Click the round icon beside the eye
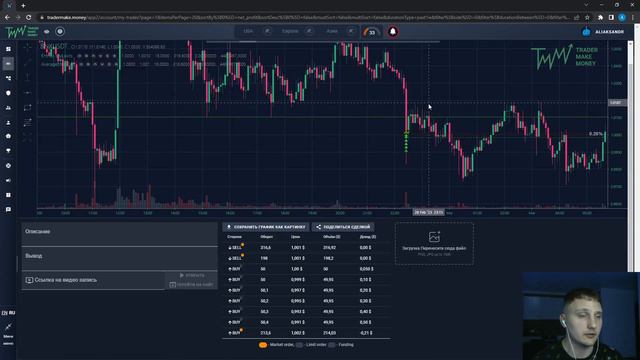640x360 pixels. tap(60, 31)
